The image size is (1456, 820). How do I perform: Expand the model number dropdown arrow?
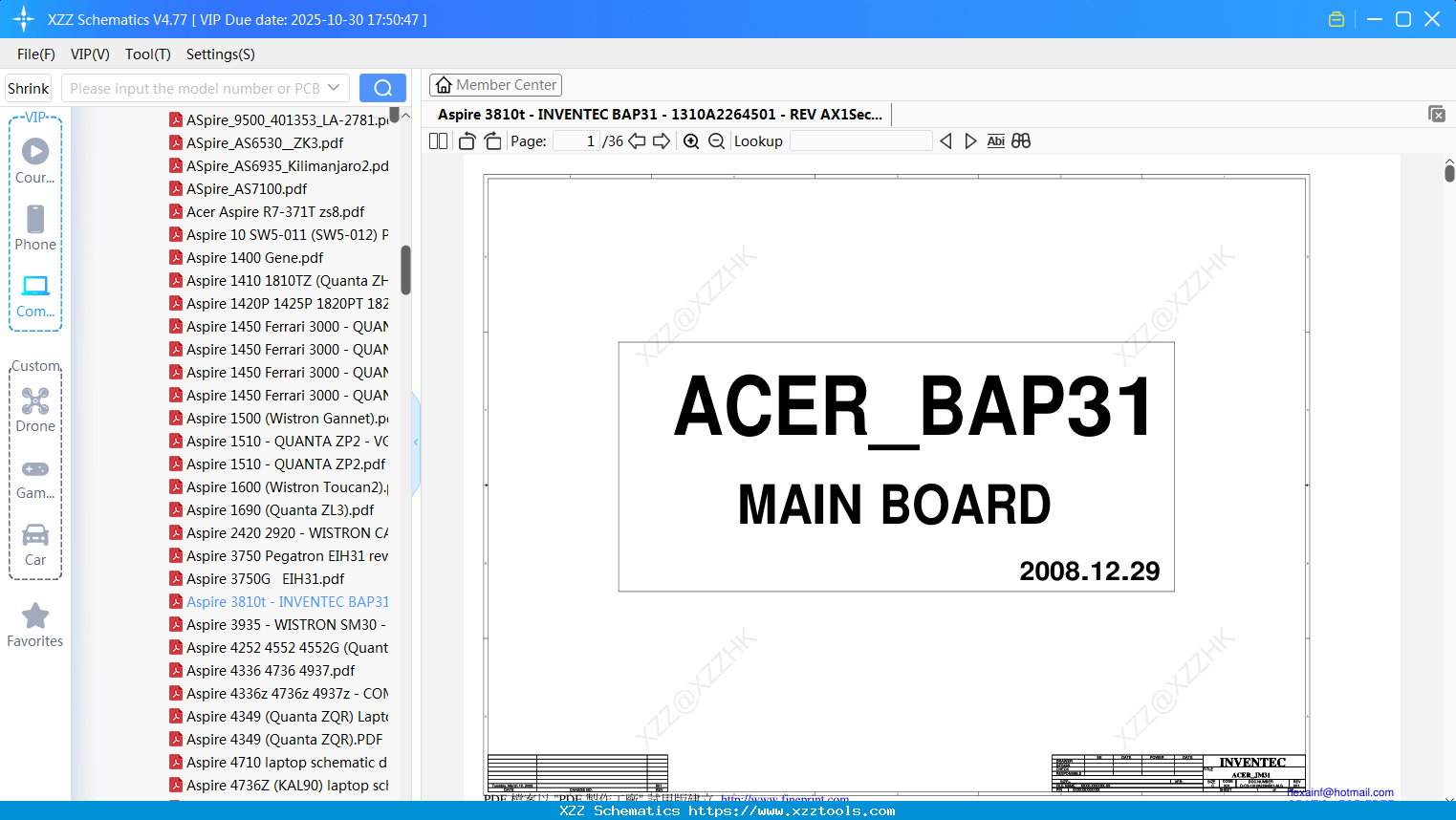334,88
